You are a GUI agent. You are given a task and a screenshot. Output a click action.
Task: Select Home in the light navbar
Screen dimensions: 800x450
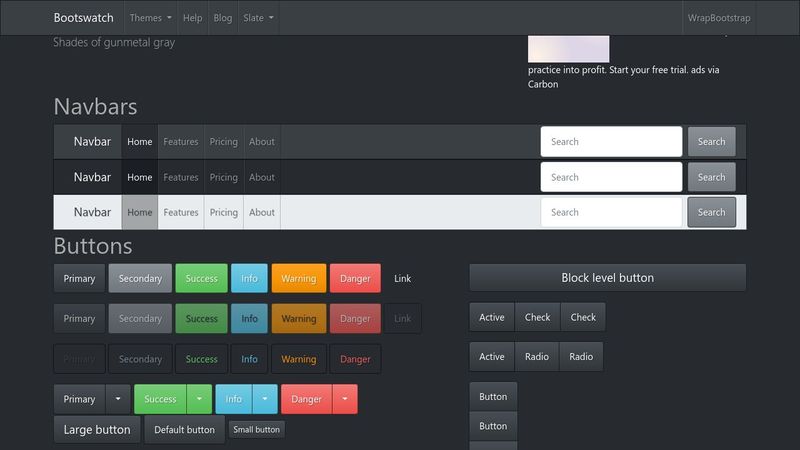pyautogui.click(x=139, y=212)
